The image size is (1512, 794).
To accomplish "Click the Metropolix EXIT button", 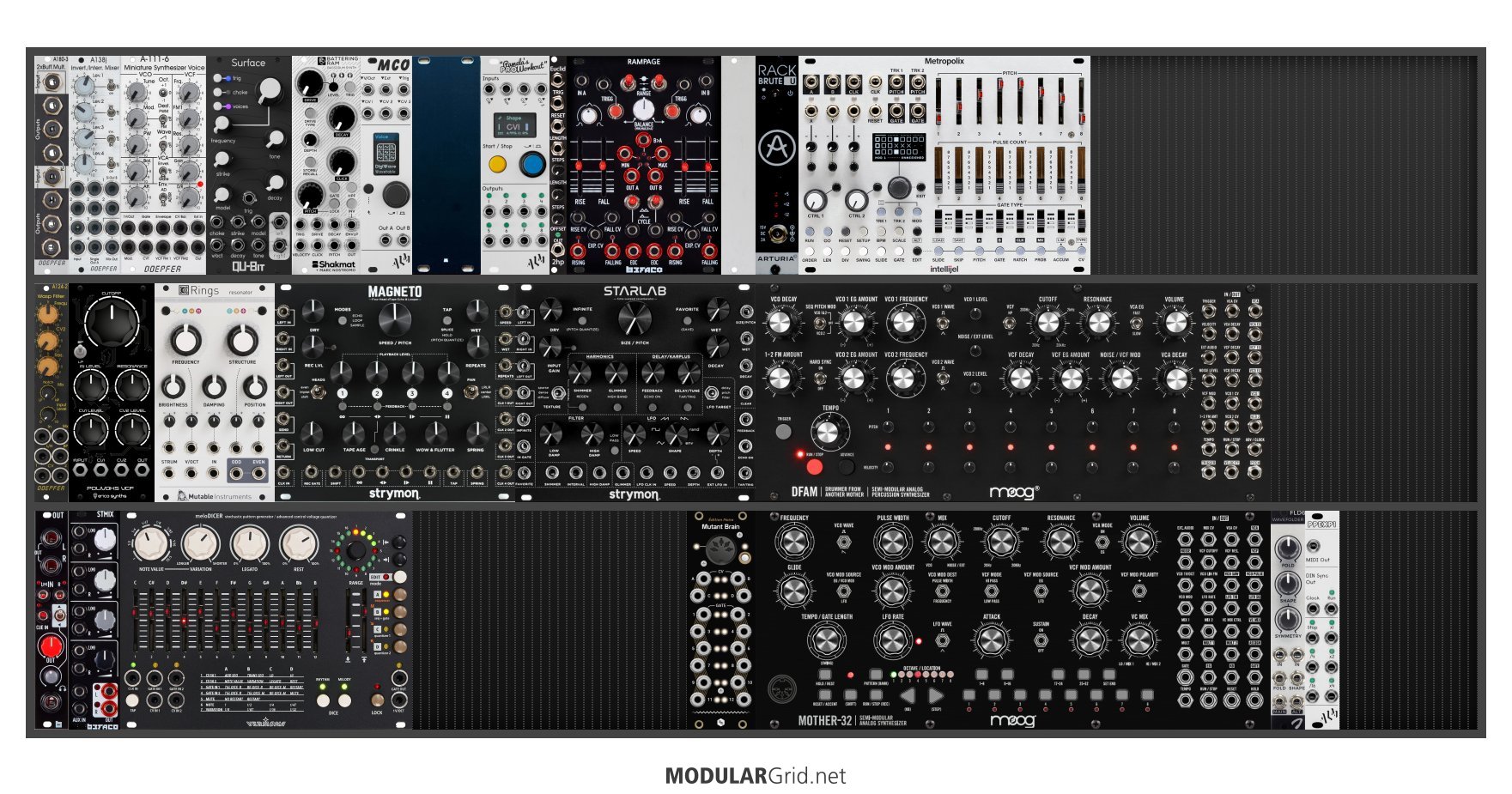I will [920, 187].
